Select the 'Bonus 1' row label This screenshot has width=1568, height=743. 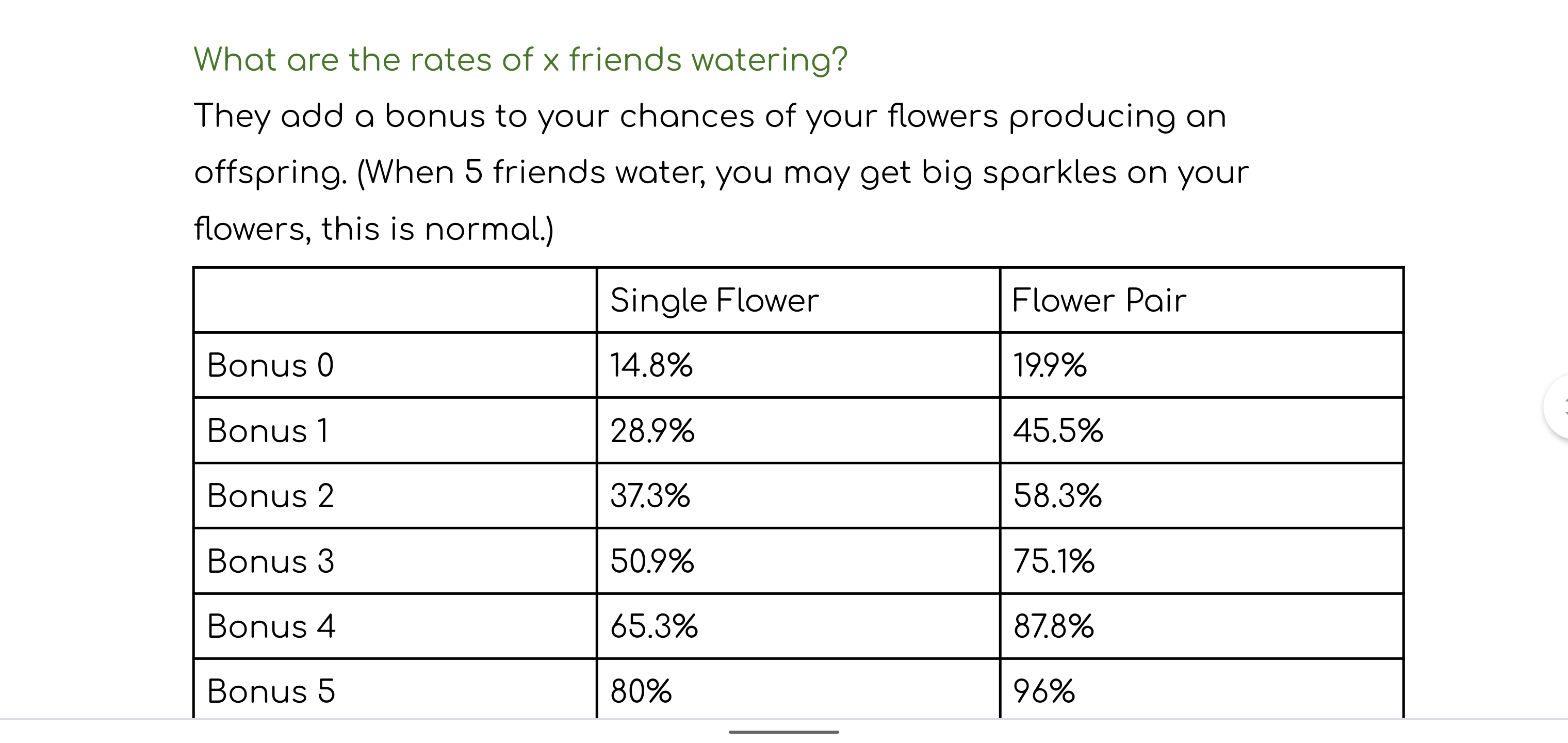(268, 430)
